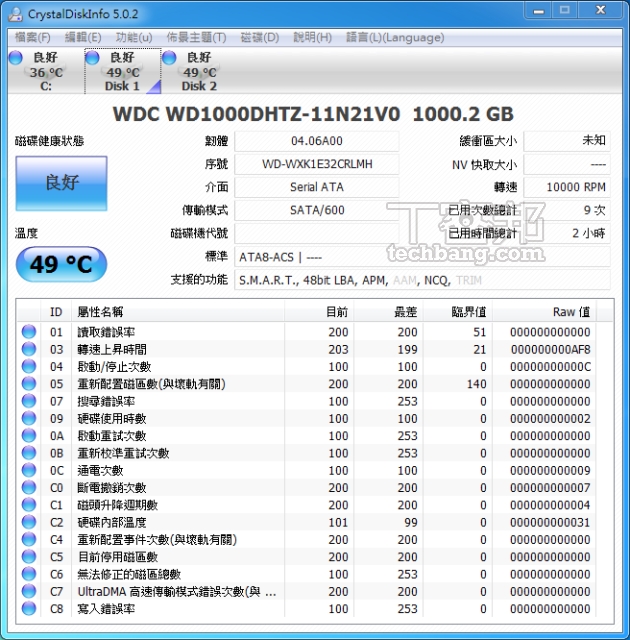Click the 目前 column header

(x=319, y=312)
